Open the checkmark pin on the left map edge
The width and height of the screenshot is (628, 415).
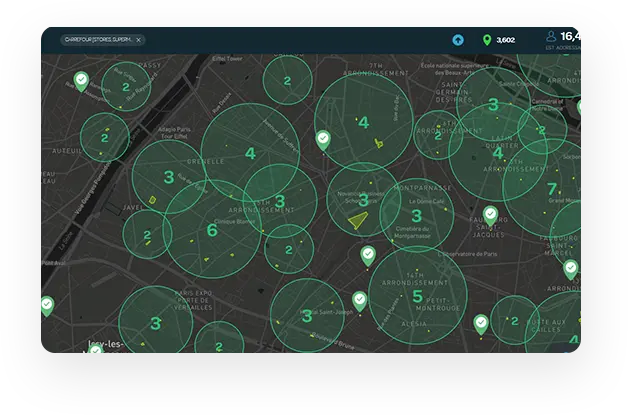(x=47, y=306)
